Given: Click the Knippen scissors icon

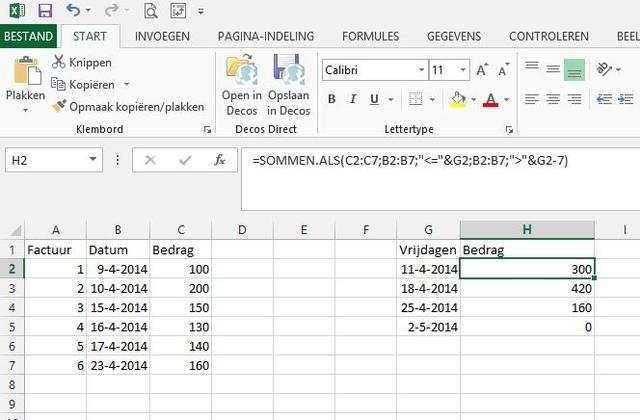Looking at the screenshot, I should [59, 63].
